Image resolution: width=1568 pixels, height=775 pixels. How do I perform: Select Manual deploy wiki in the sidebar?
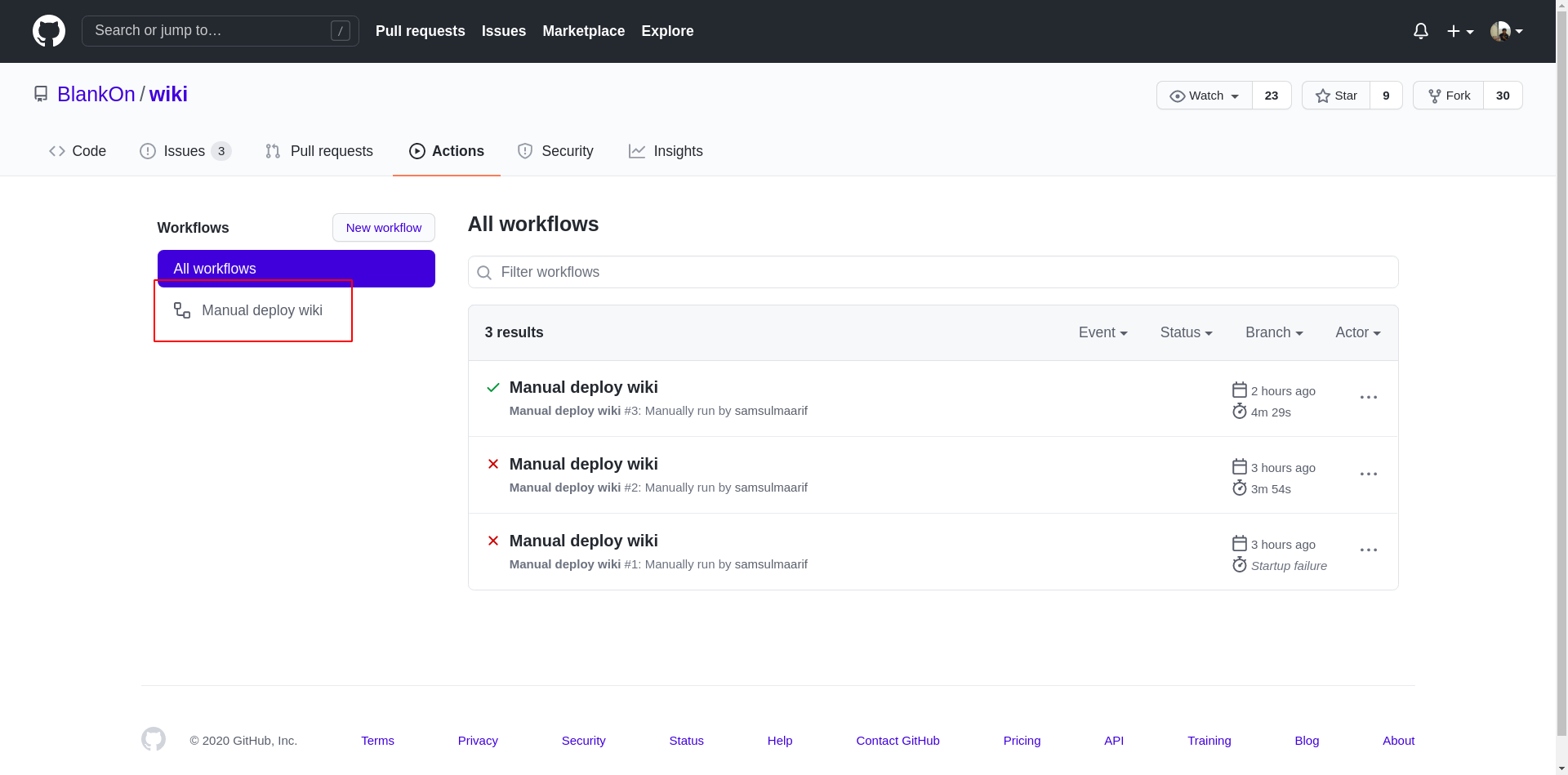pos(262,310)
